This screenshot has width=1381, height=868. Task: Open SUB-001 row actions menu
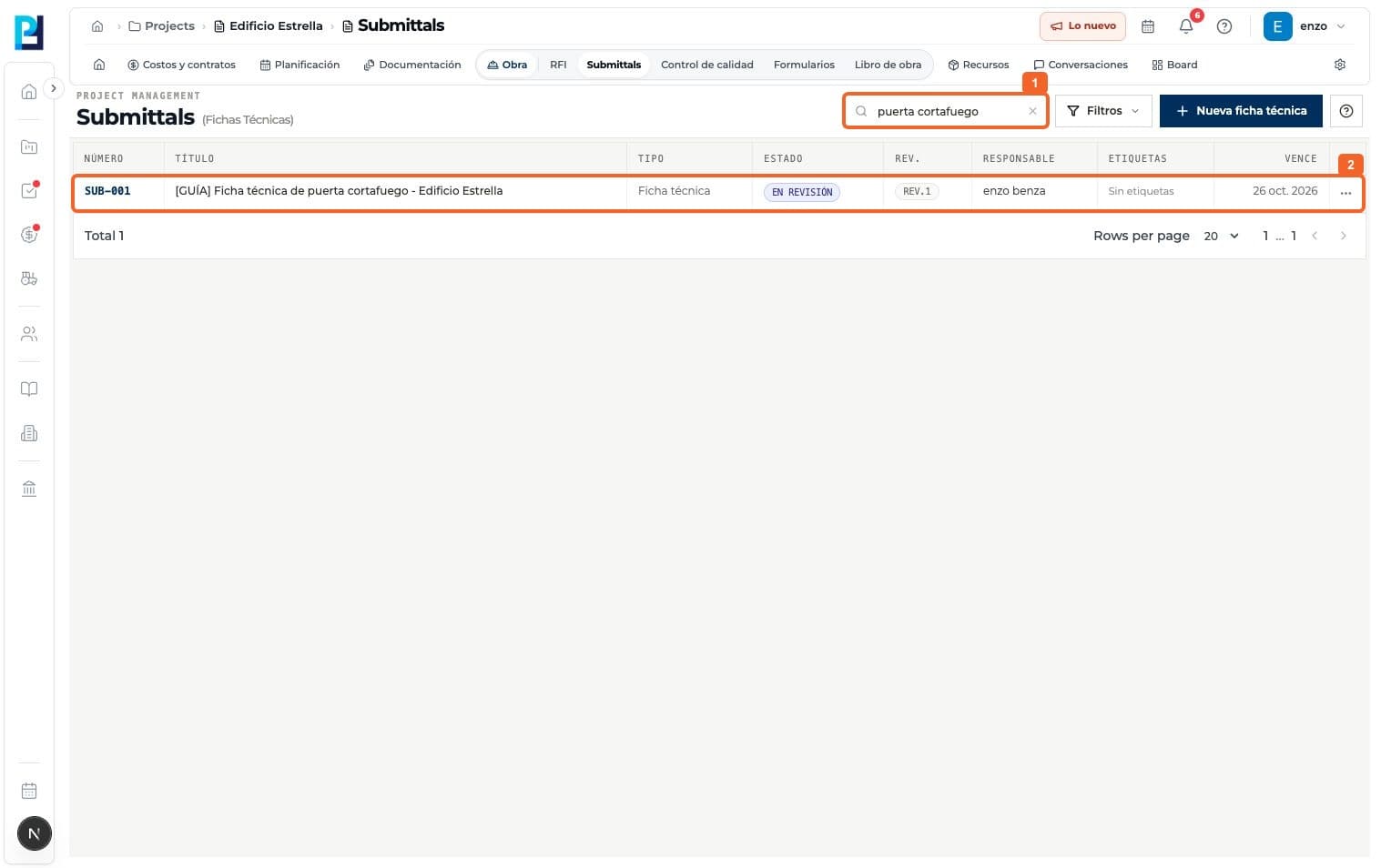click(1345, 192)
